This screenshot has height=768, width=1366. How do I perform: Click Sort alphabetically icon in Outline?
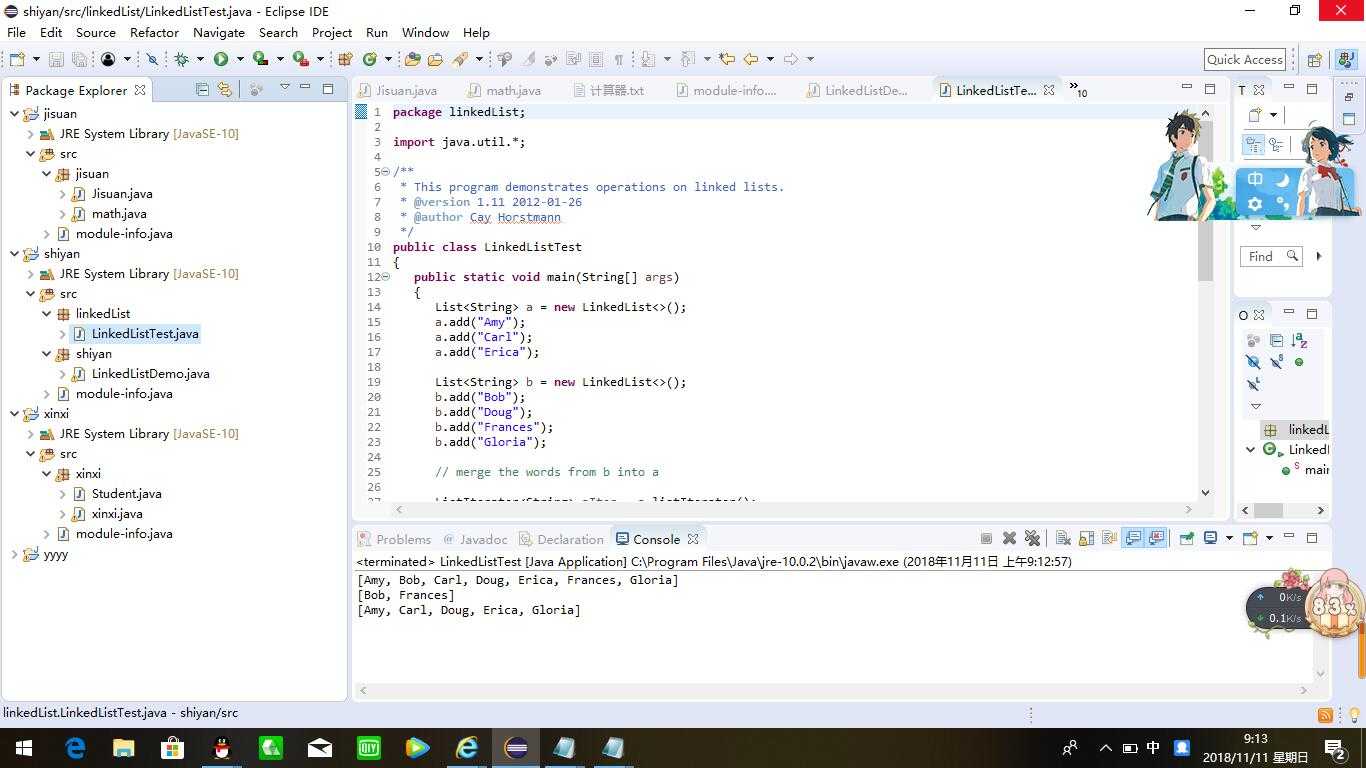point(1299,341)
